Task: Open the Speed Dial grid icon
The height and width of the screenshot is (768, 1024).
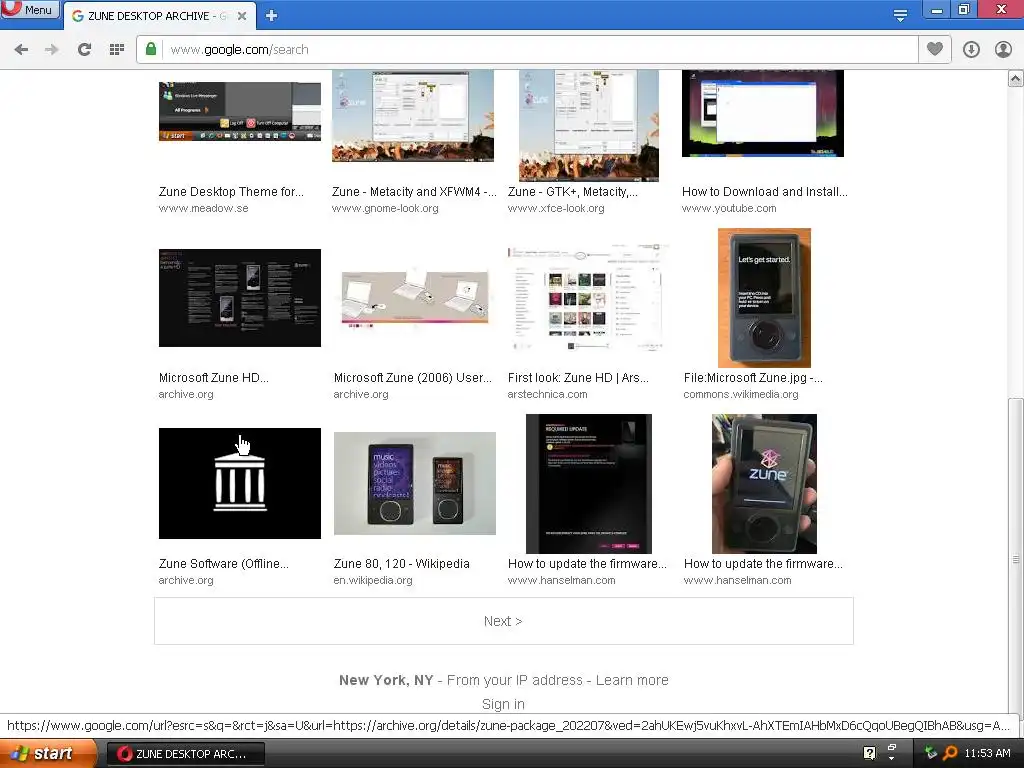Action: click(117, 50)
